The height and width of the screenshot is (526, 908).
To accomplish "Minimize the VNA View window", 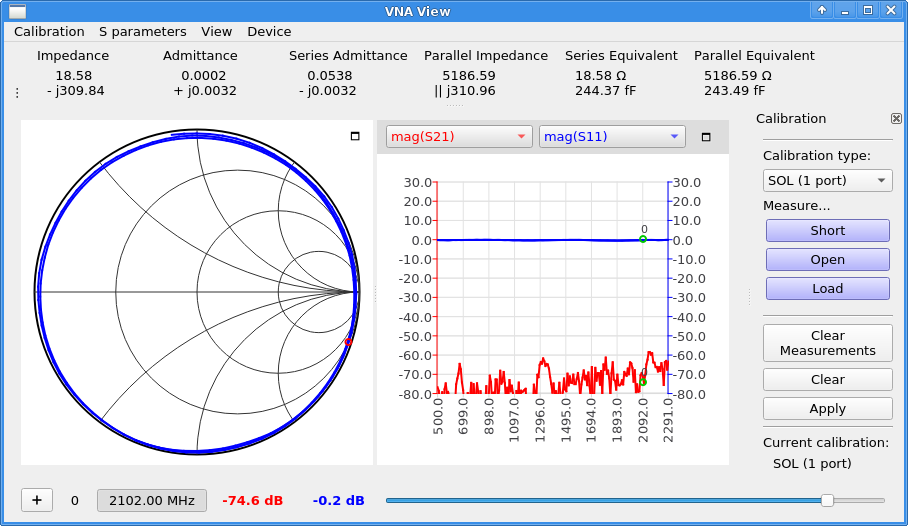I will click(x=845, y=10).
